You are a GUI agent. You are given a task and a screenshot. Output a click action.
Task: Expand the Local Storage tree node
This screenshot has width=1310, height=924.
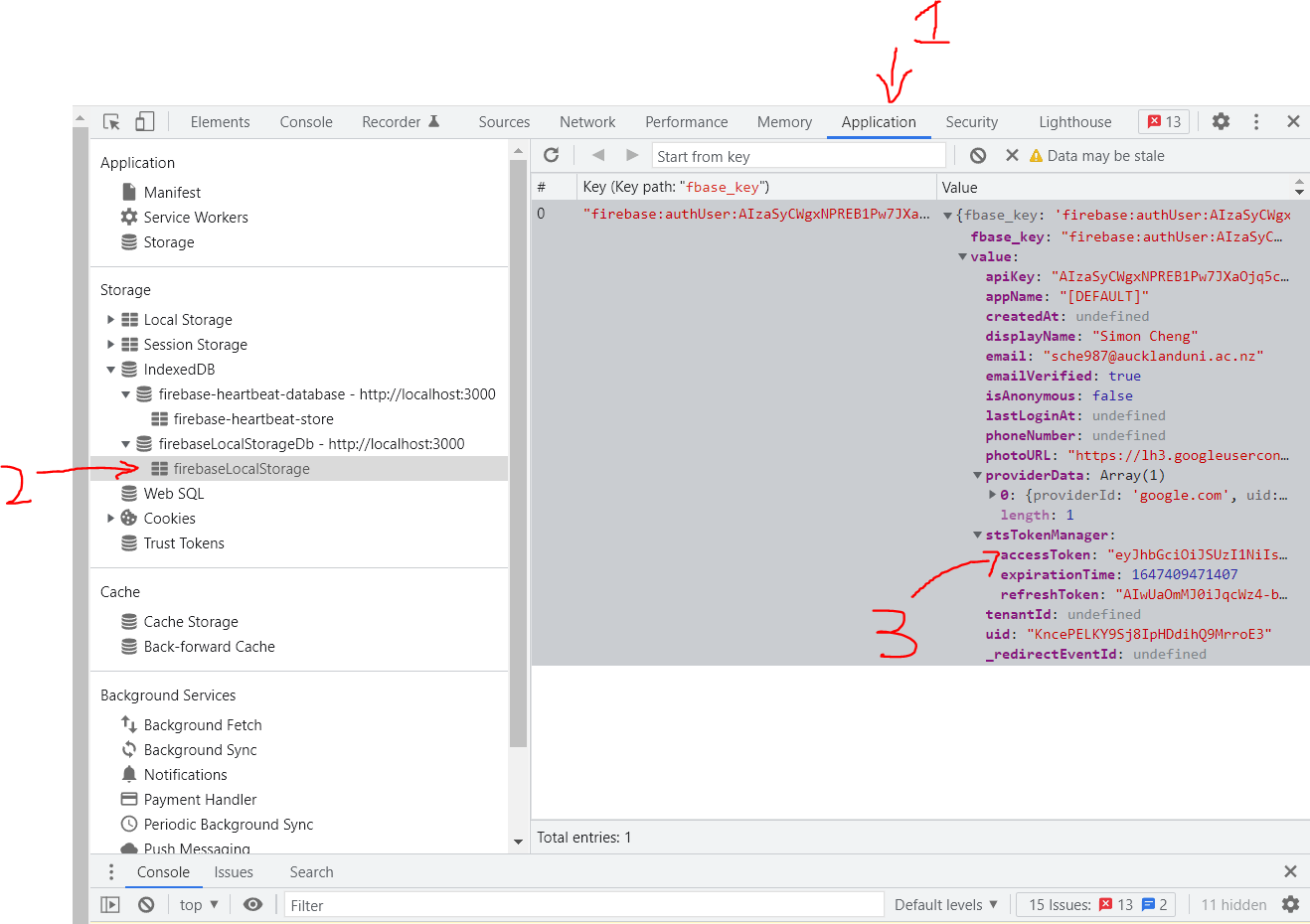(110, 319)
